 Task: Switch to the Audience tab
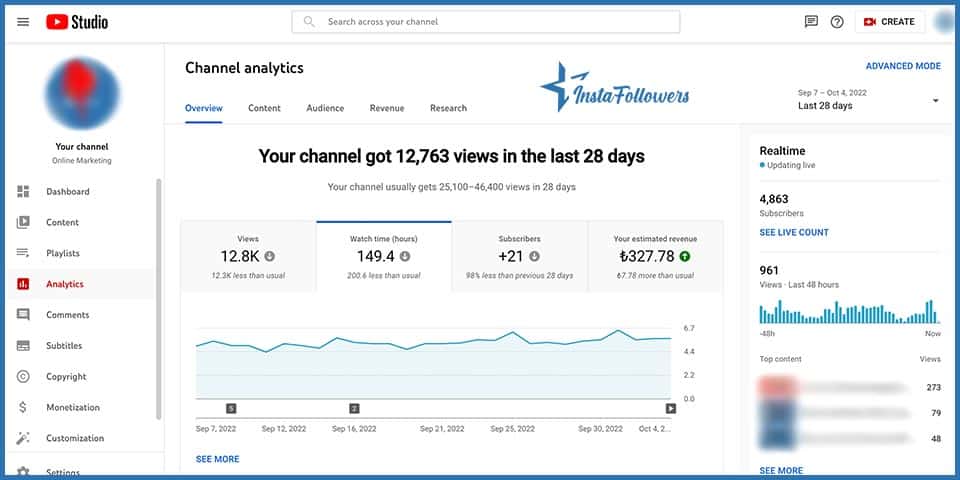click(325, 108)
